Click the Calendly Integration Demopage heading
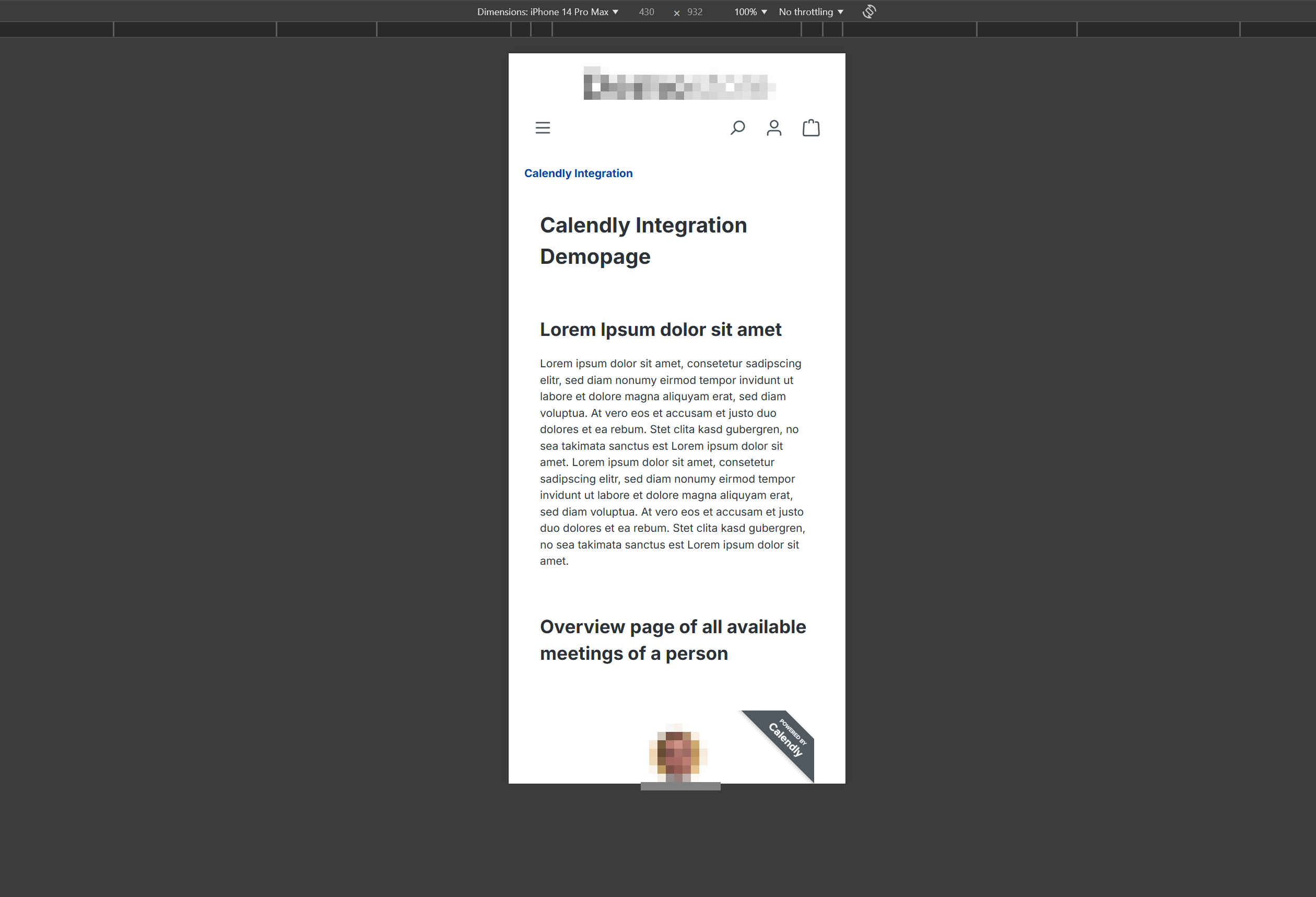This screenshot has width=1316, height=897. click(643, 241)
